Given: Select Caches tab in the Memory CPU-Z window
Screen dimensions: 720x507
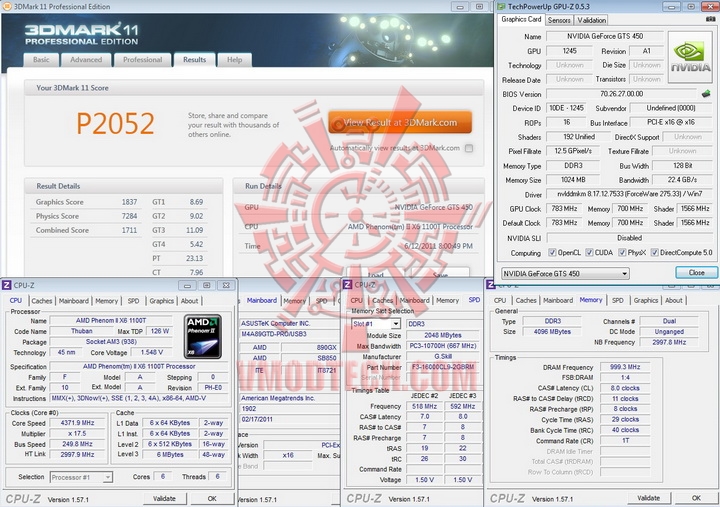Looking at the screenshot, I should pos(526,300).
